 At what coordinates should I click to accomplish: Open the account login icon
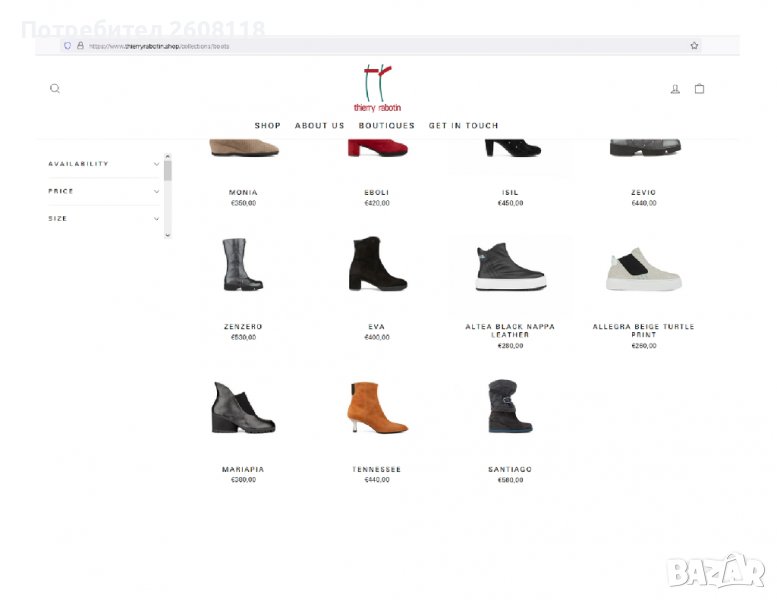[x=675, y=89]
